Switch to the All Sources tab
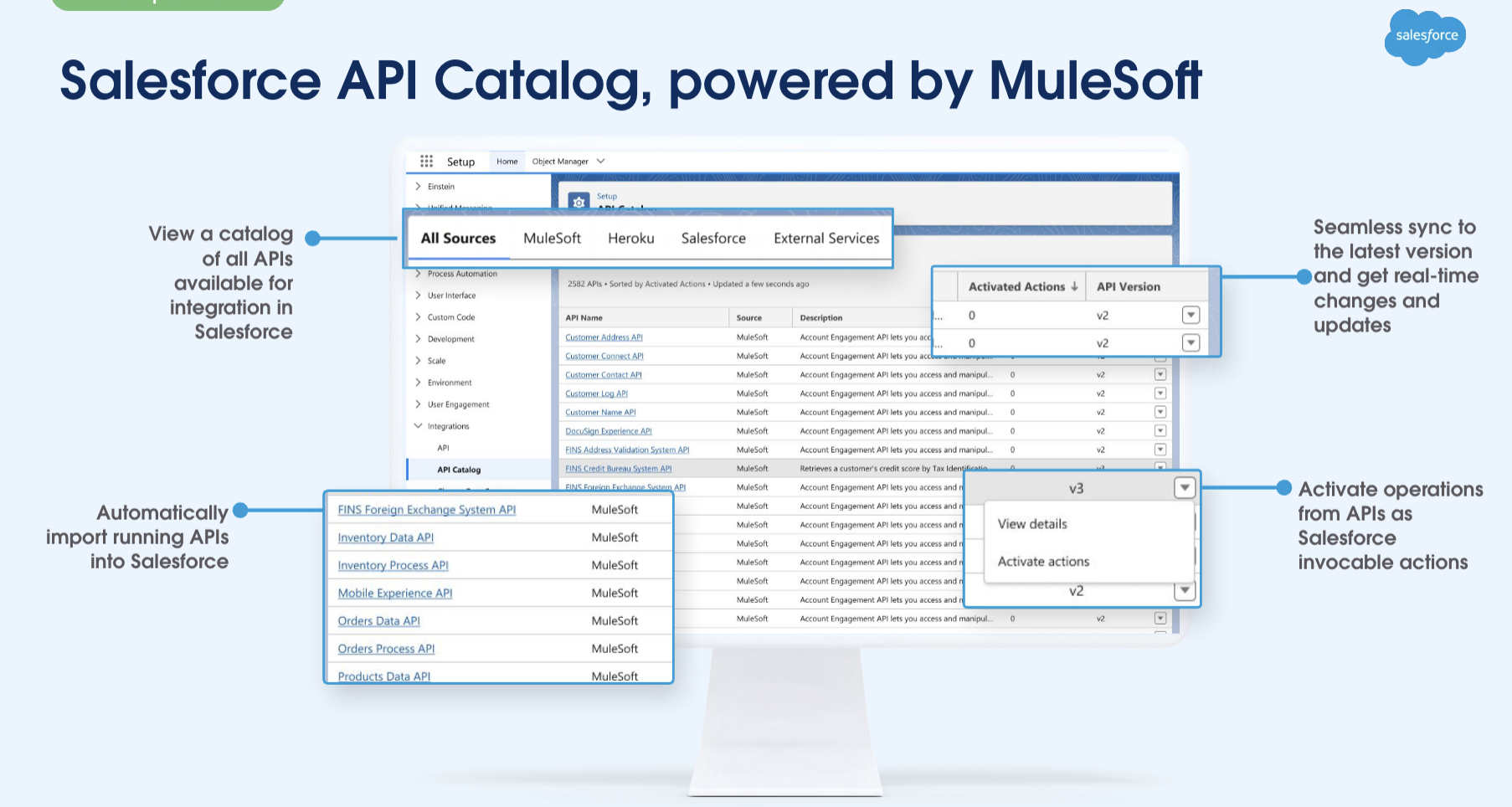 (458, 239)
